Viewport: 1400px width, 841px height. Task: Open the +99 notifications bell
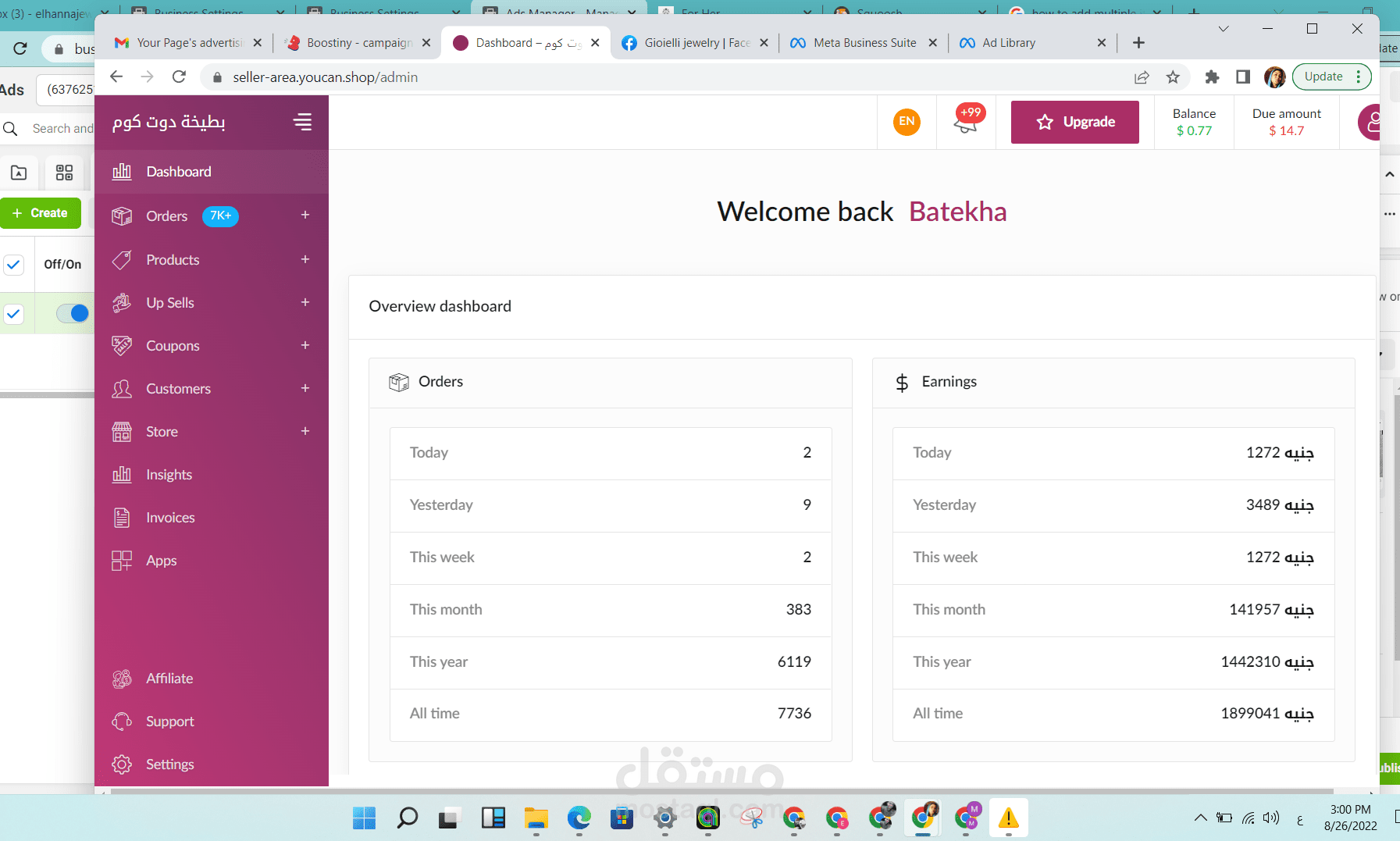(968, 119)
